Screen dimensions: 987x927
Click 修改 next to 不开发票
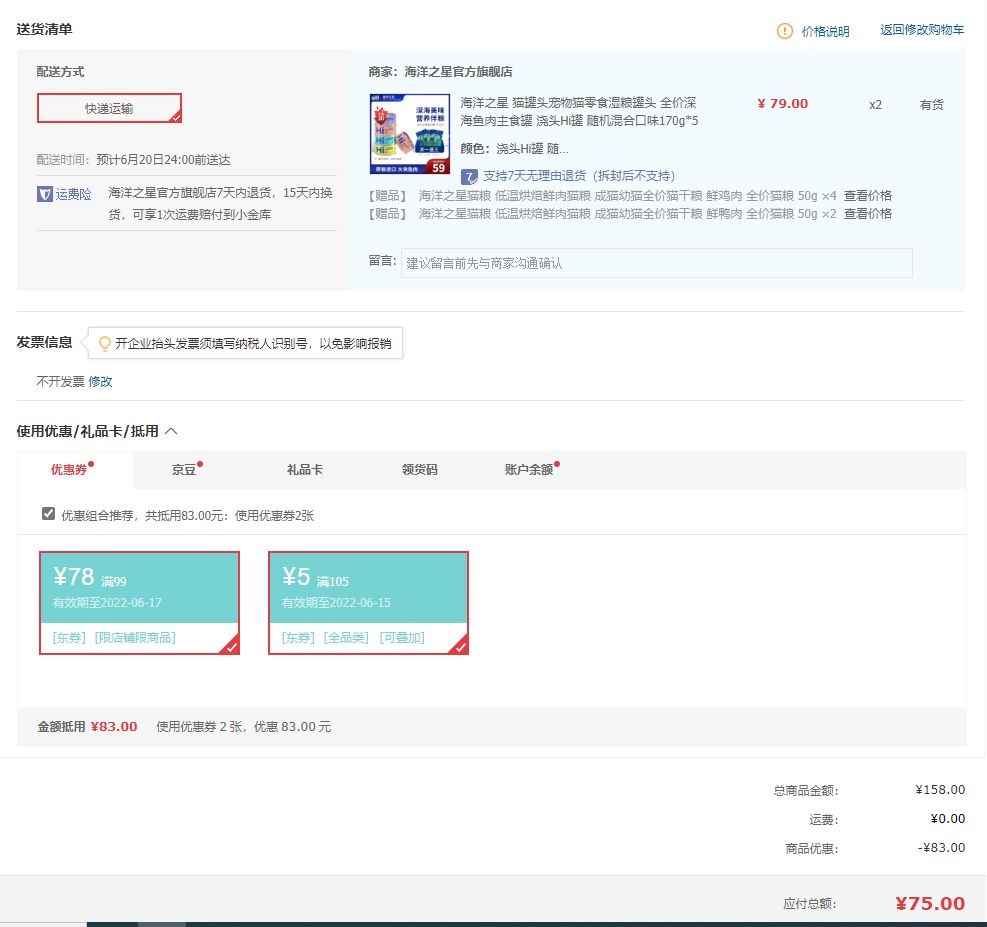[100, 381]
